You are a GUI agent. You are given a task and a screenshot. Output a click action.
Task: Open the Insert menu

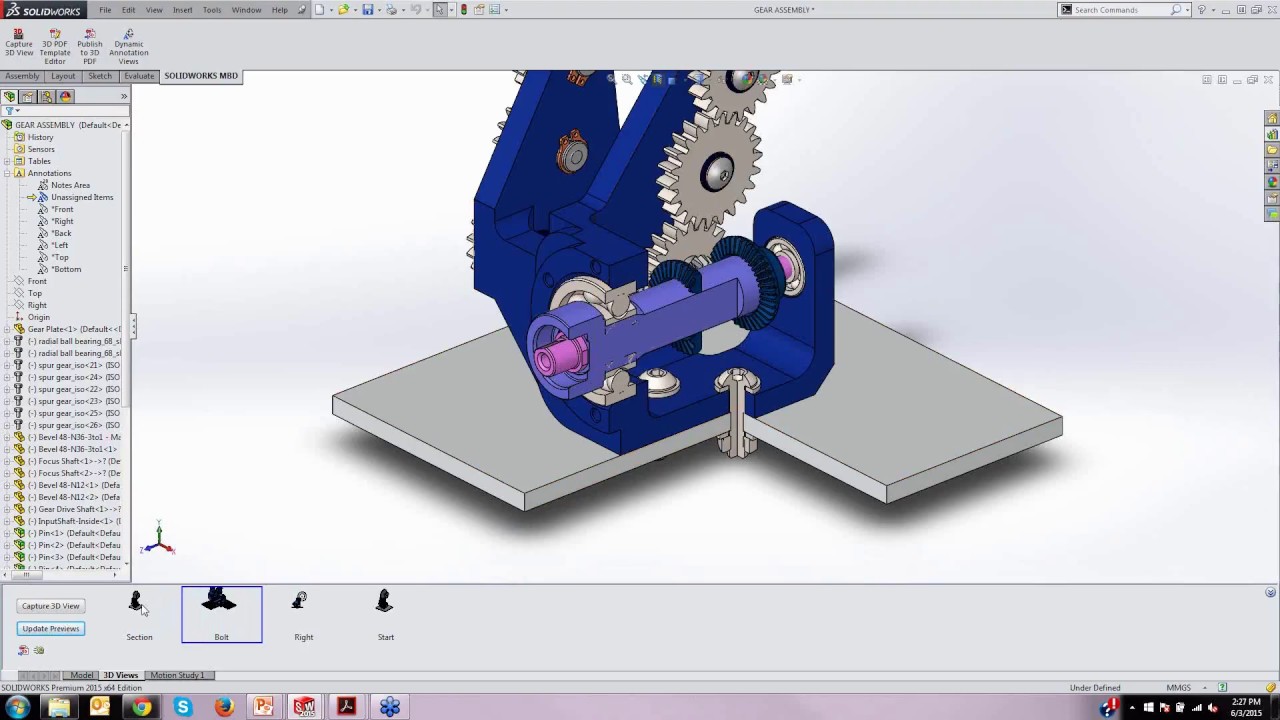[182, 10]
